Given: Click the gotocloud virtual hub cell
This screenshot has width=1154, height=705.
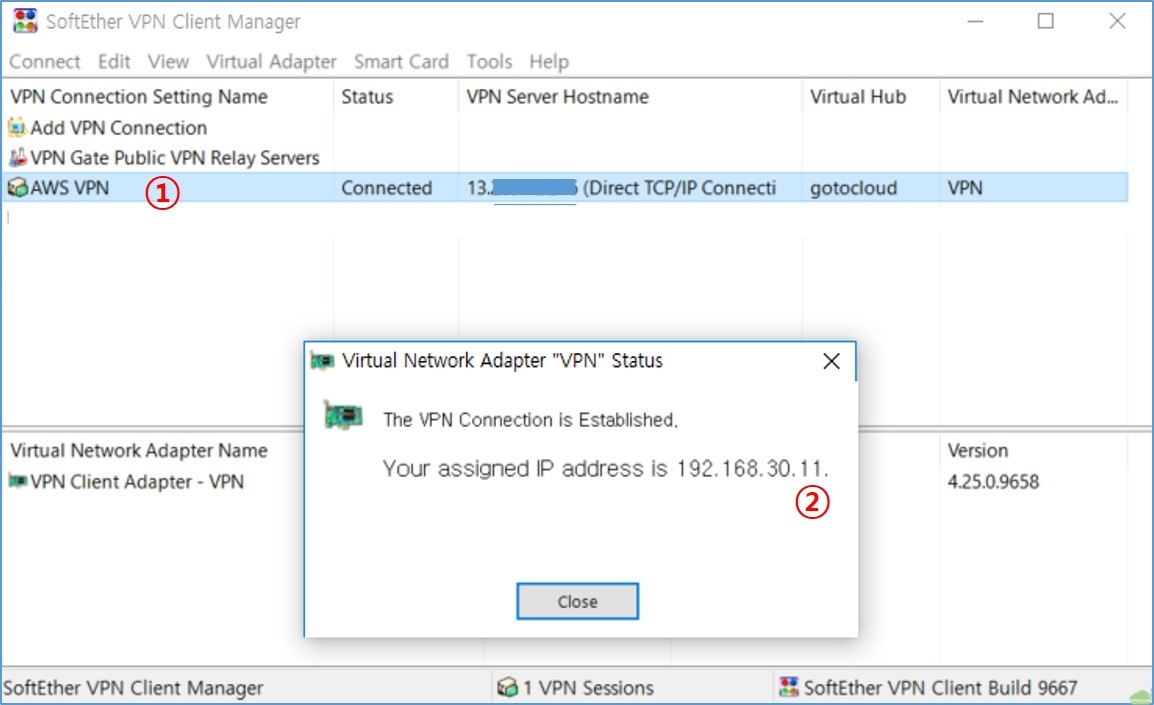Looking at the screenshot, I should (854, 188).
